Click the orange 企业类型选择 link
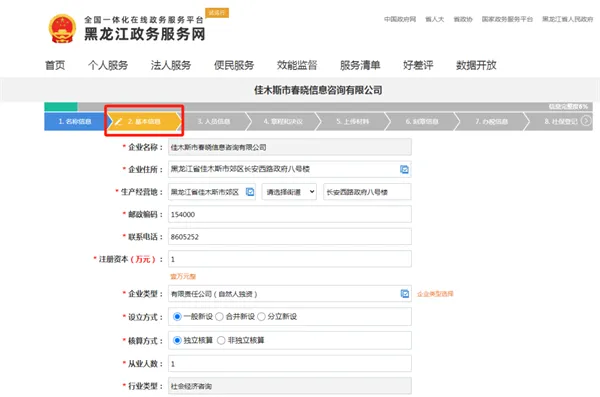This screenshot has height=397, width=600. 435,294
